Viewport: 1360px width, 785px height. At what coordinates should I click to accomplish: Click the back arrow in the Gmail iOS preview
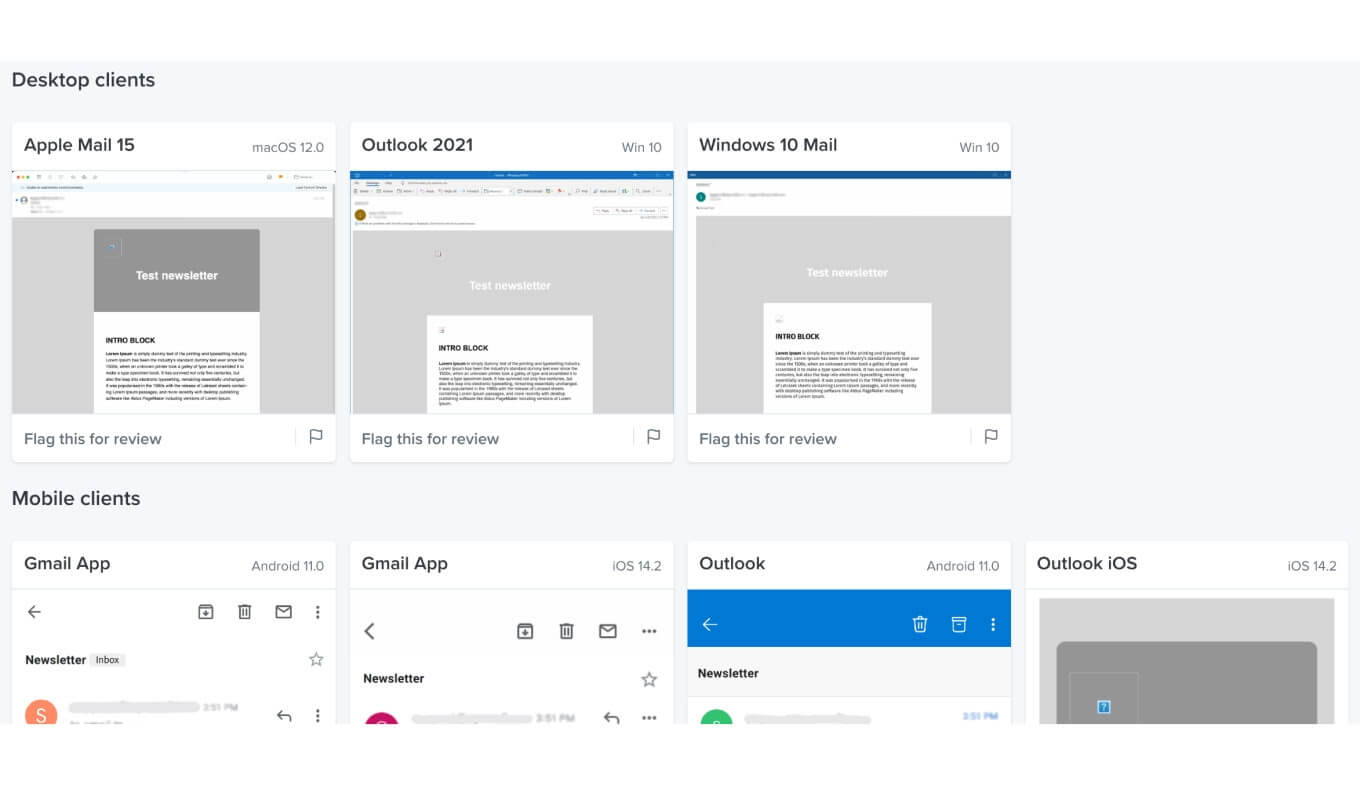369,630
